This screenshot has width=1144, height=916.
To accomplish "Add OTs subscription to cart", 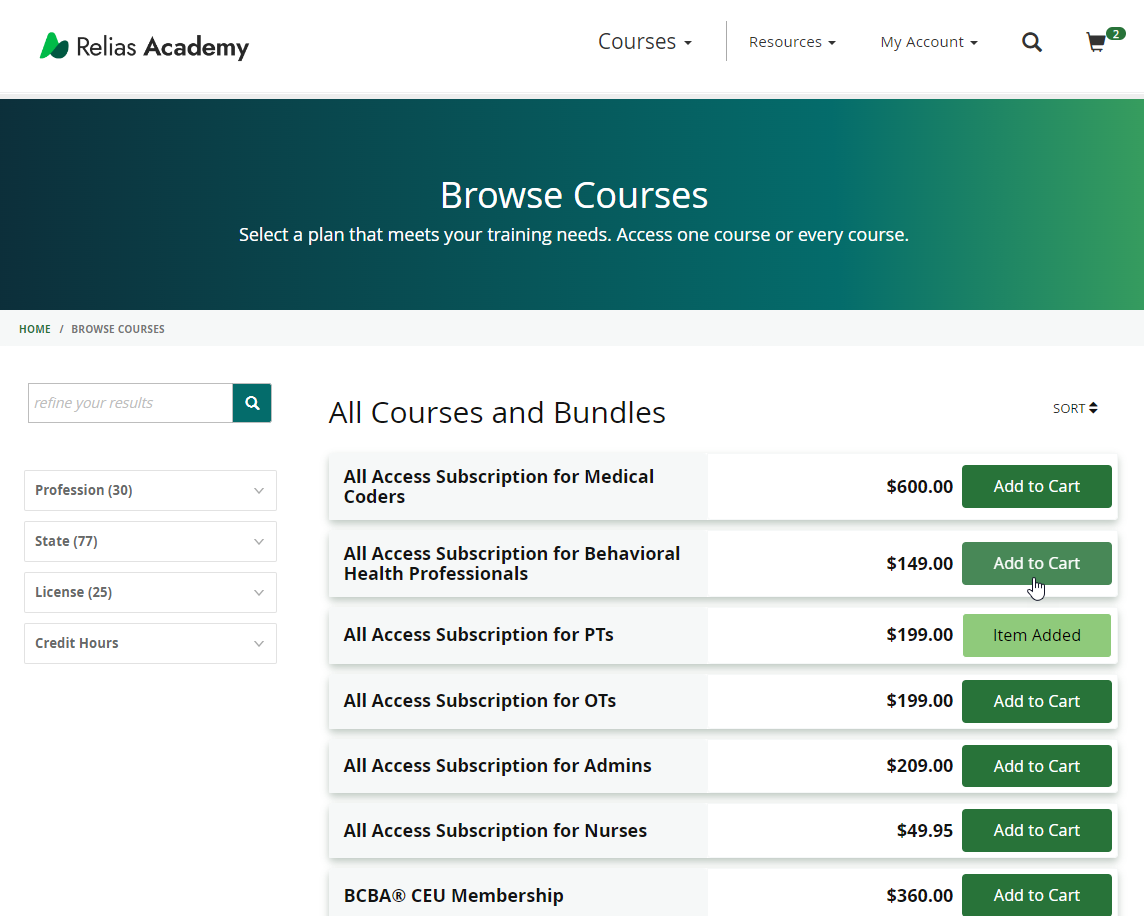I will pos(1036,701).
